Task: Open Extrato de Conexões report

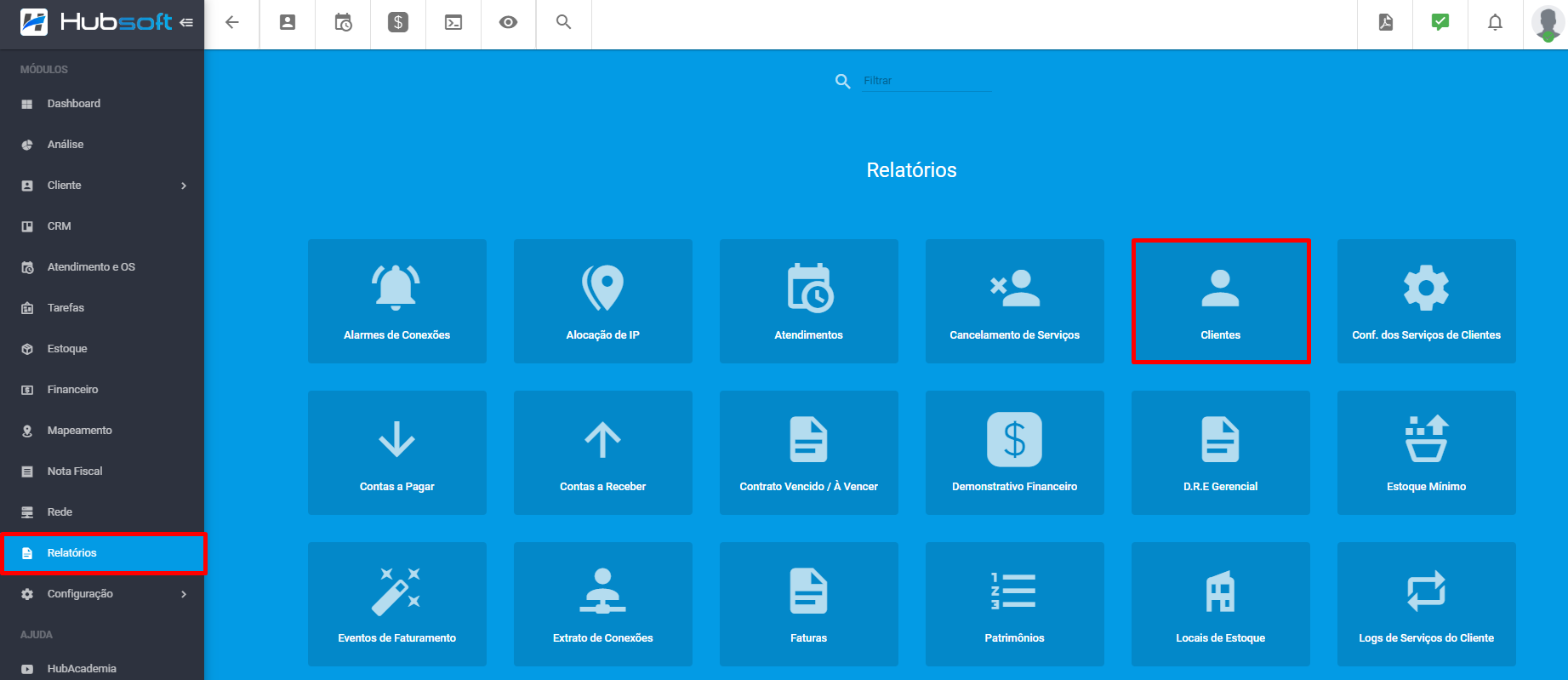Action: pos(603,604)
